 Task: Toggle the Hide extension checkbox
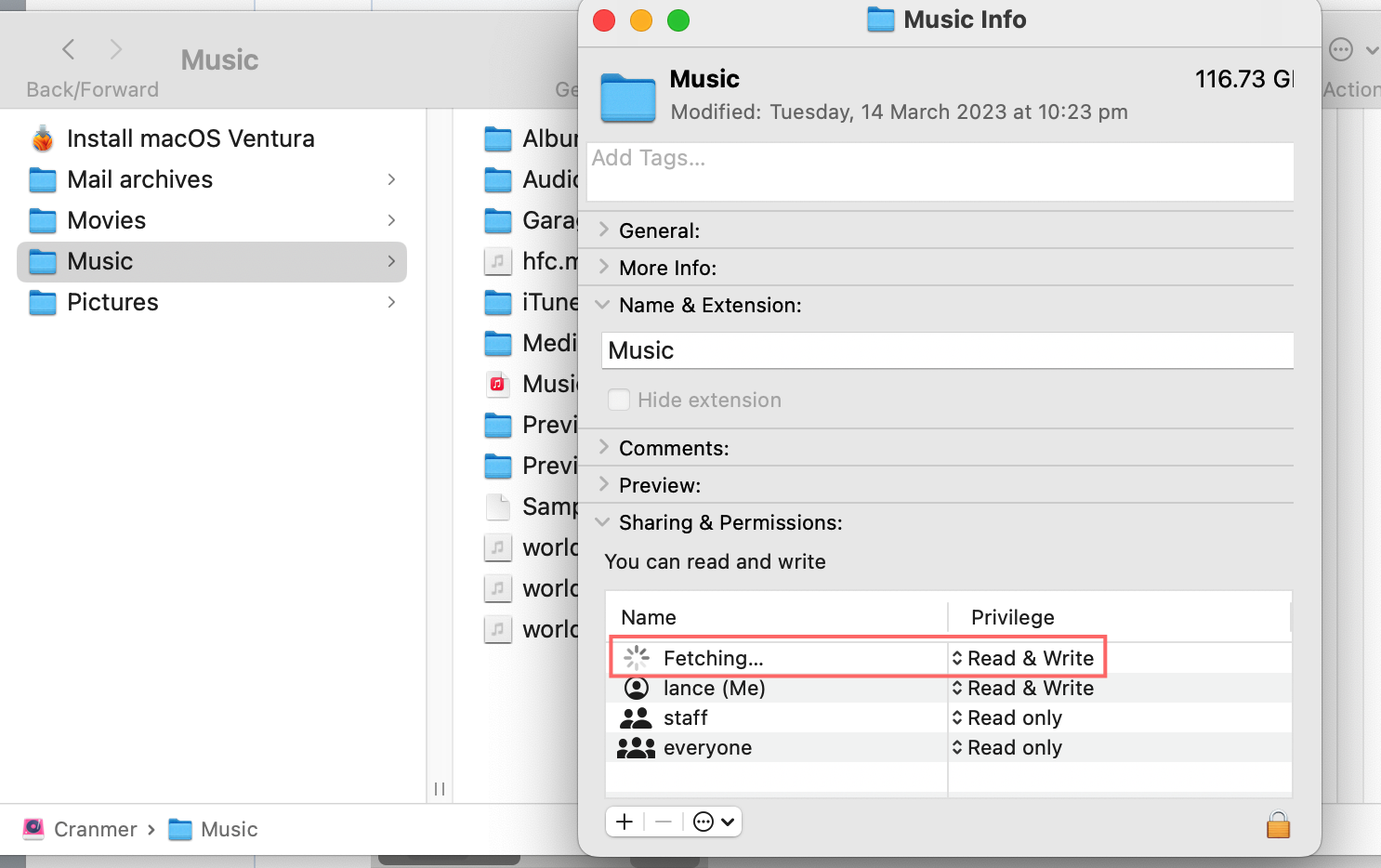tap(619, 400)
